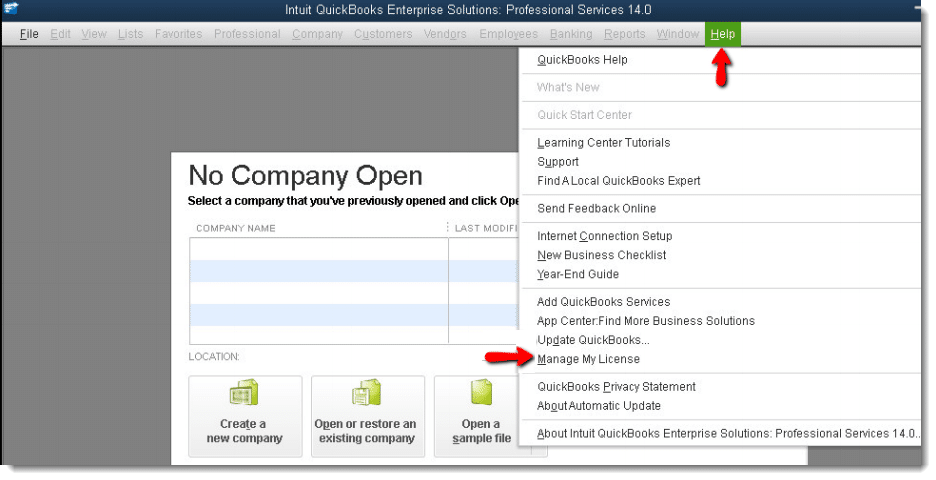Open the View menu

tap(94, 34)
